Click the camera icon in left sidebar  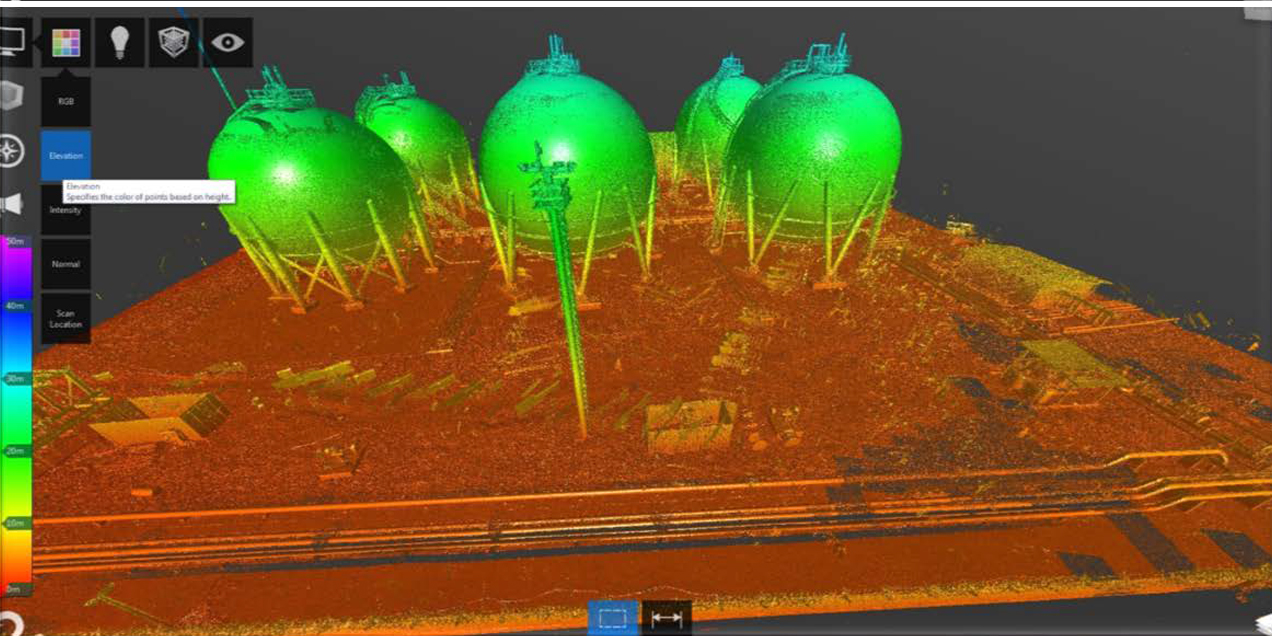[11, 205]
